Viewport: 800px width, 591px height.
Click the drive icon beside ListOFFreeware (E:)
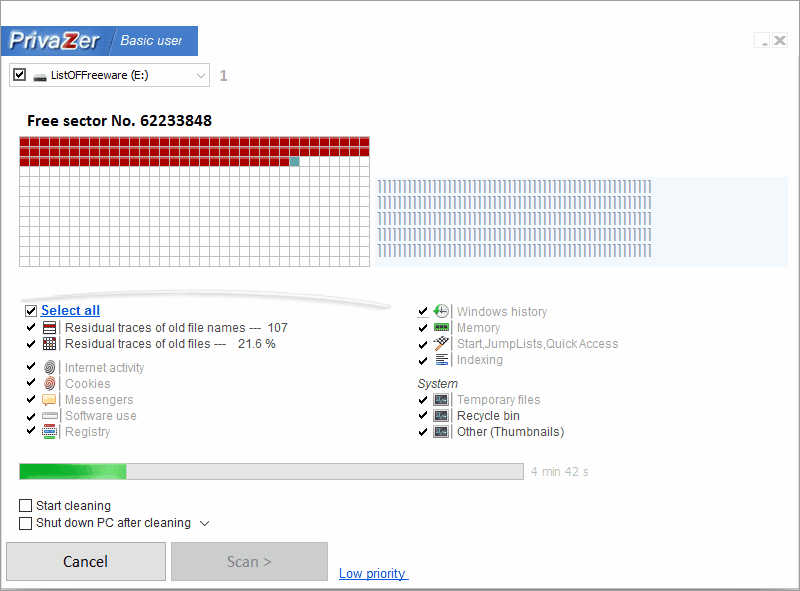(x=40, y=77)
